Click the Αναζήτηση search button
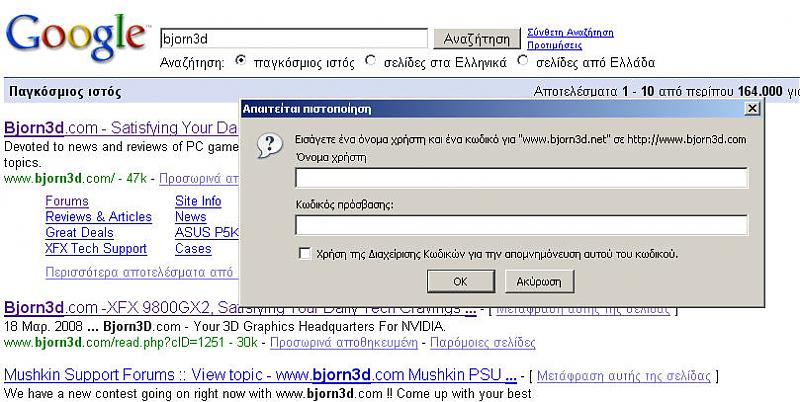800x402 pixels. (477, 39)
